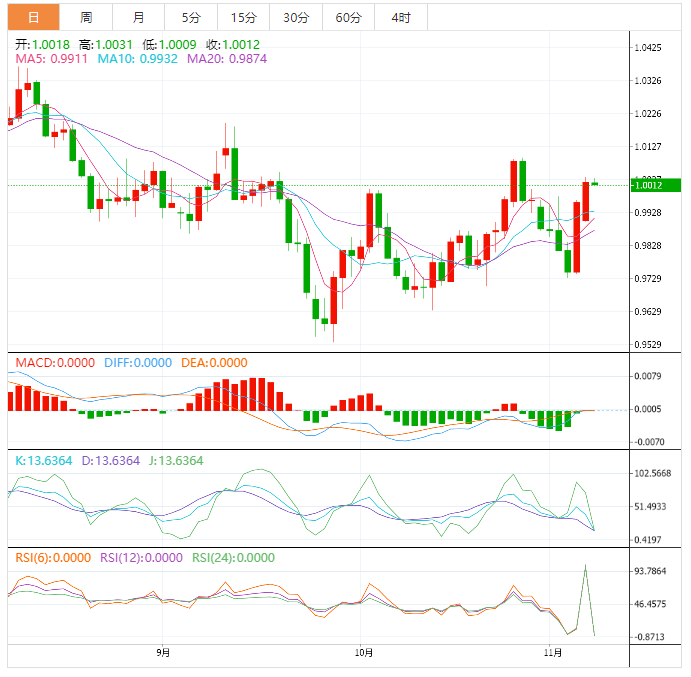Screen dimensions: 691x677
Task: Click the green current price tag 1.0012
Action: pyautogui.click(x=656, y=185)
